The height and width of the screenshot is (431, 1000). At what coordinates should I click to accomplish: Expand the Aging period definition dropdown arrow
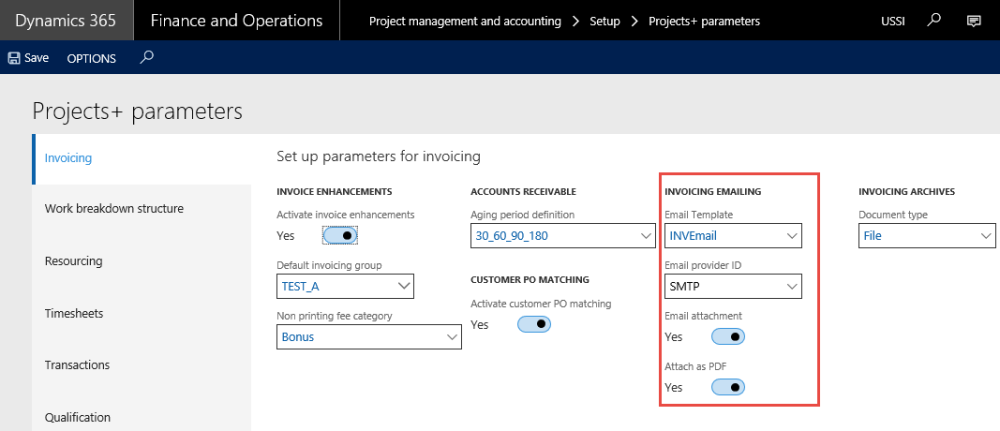(x=645, y=236)
